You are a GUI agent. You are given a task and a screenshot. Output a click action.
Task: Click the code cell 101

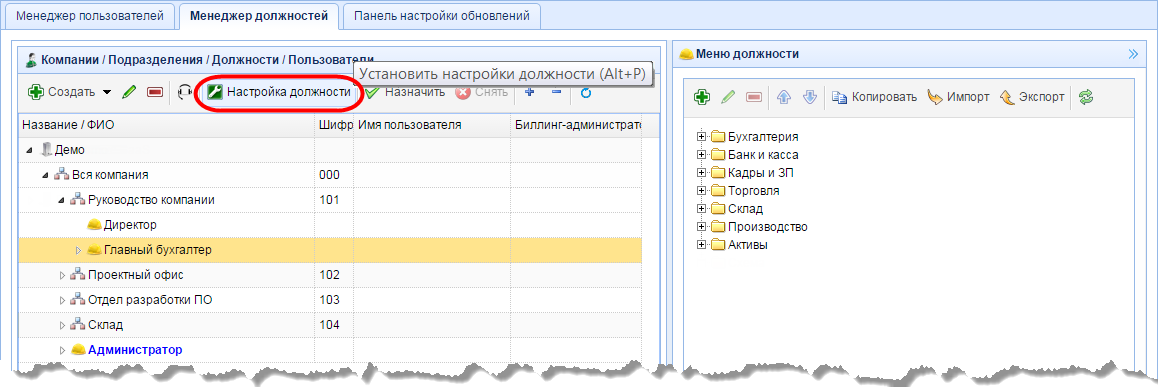tap(335, 200)
